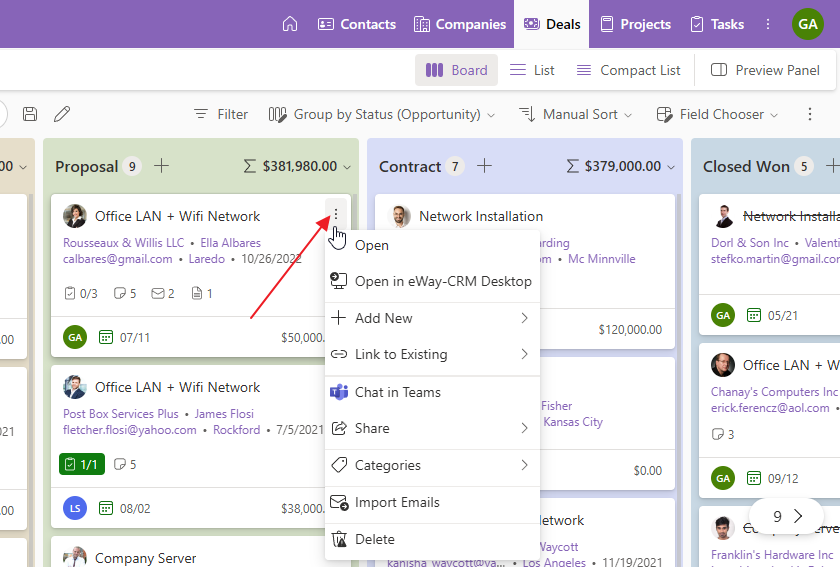Choose Open from context menu
The height and width of the screenshot is (567, 840).
pyautogui.click(x=432, y=245)
